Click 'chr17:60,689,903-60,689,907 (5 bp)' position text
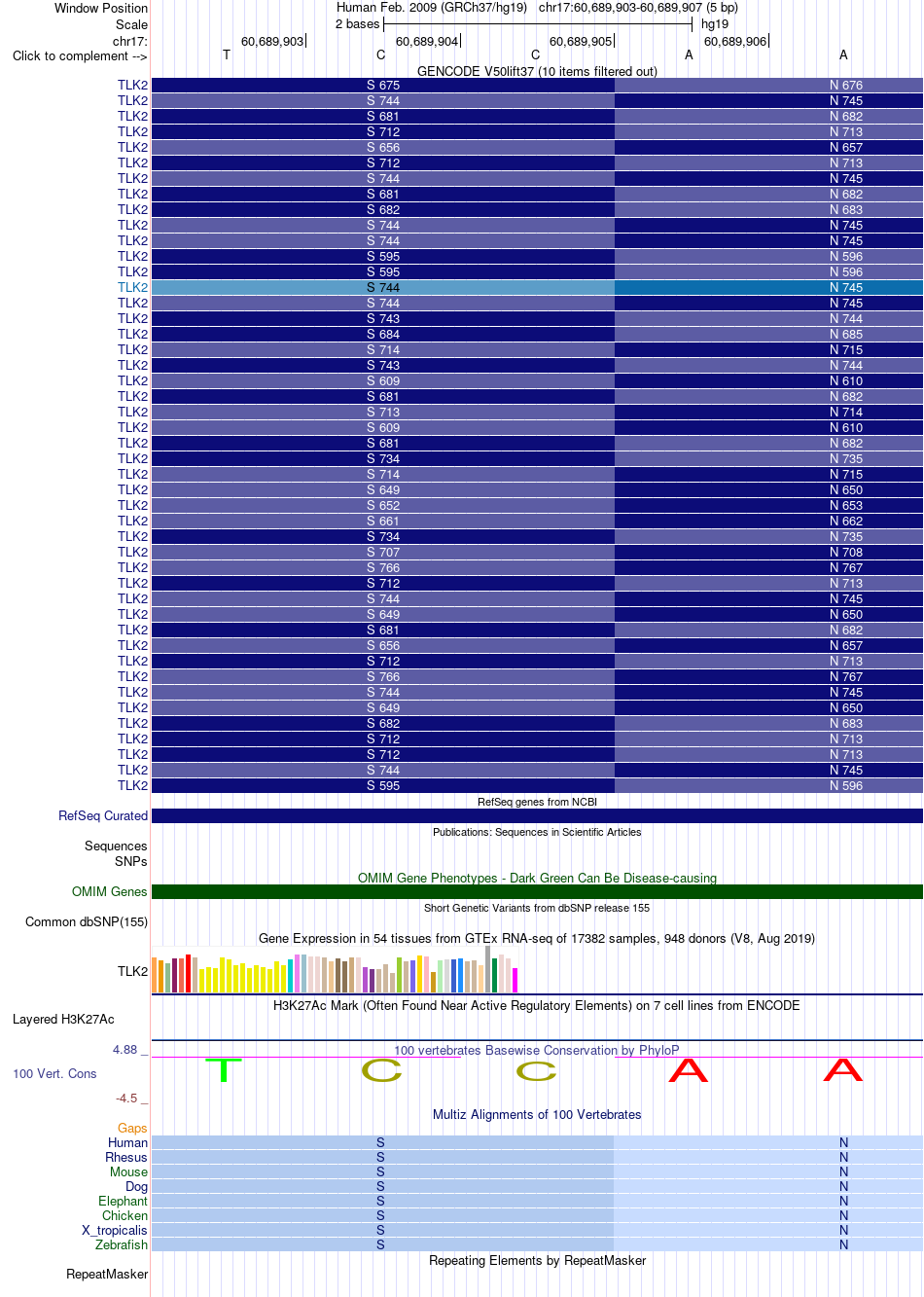This screenshot has height=1297, width=924. tap(638, 8)
